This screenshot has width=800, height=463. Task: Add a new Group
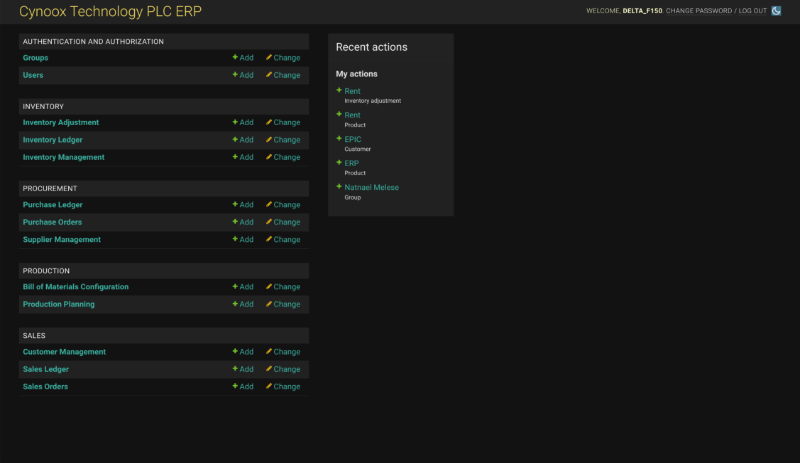pyautogui.click(x=243, y=58)
